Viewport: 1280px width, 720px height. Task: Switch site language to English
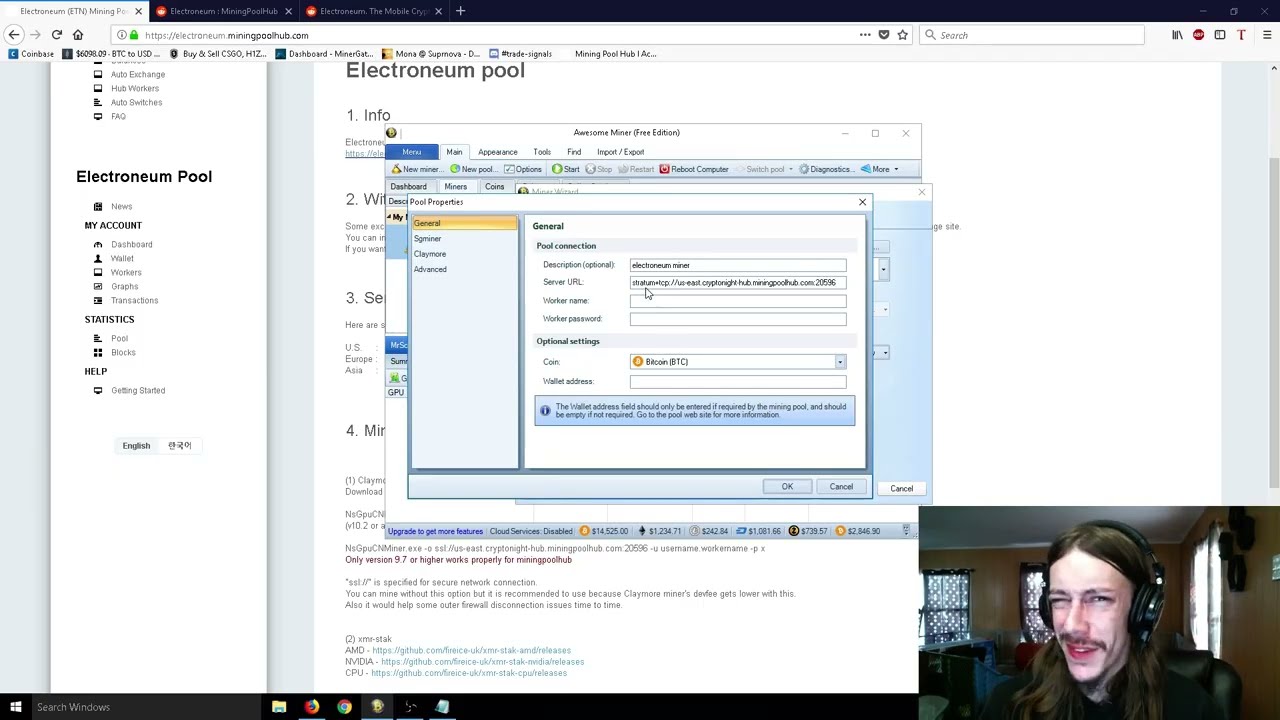click(x=136, y=446)
